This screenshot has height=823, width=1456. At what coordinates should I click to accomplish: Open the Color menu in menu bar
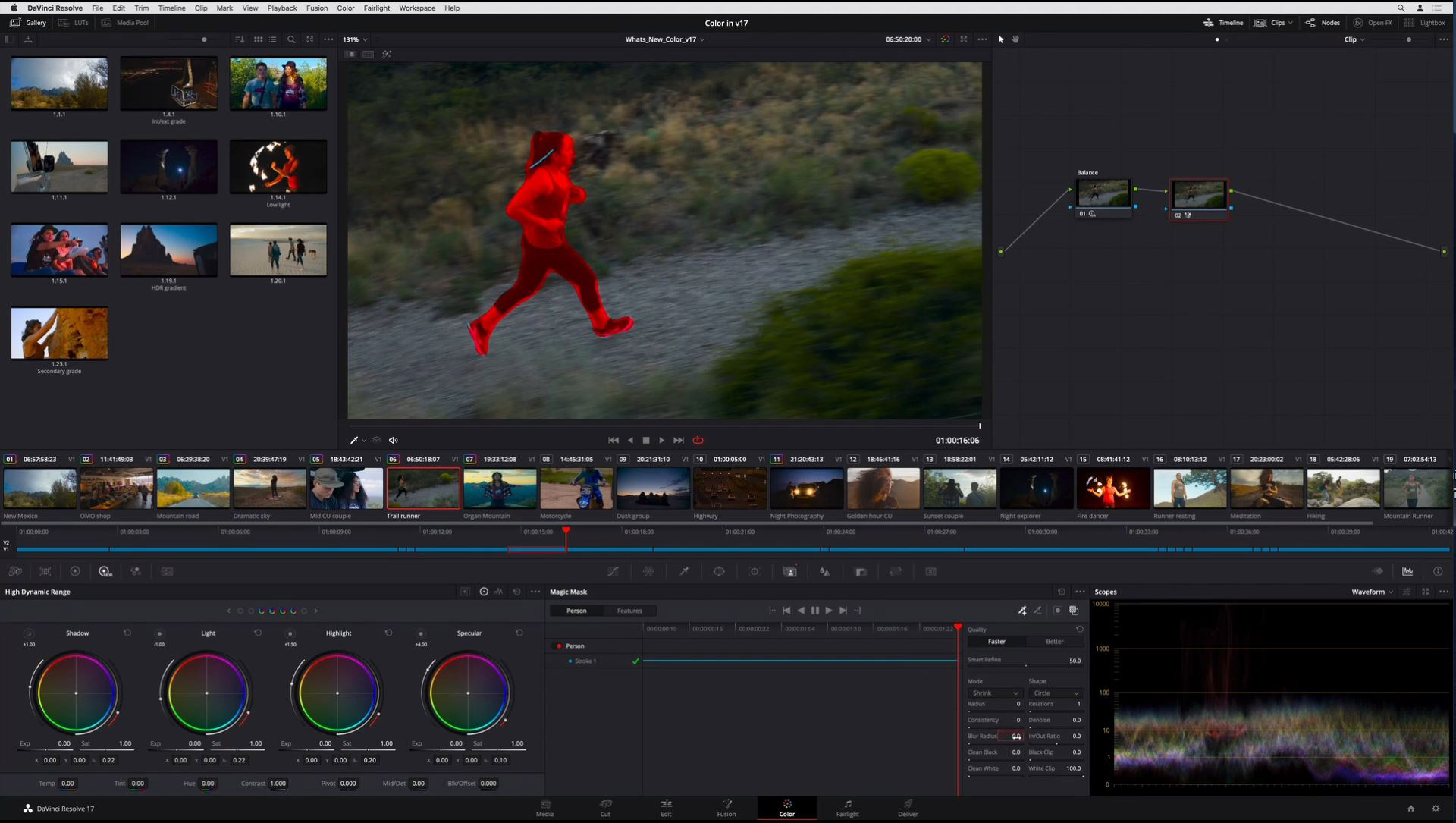click(345, 8)
